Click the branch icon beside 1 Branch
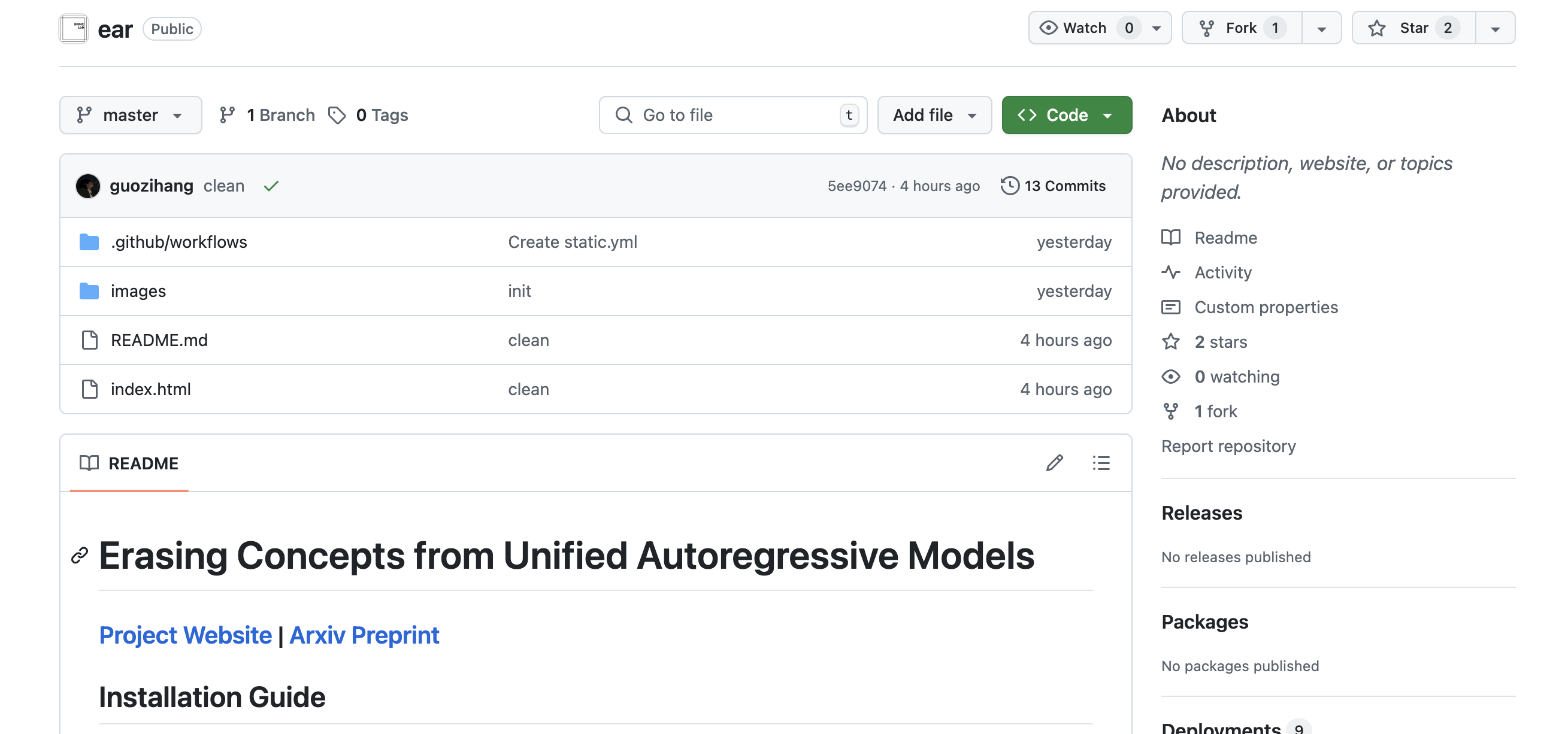This screenshot has width=1568, height=734. (x=227, y=115)
